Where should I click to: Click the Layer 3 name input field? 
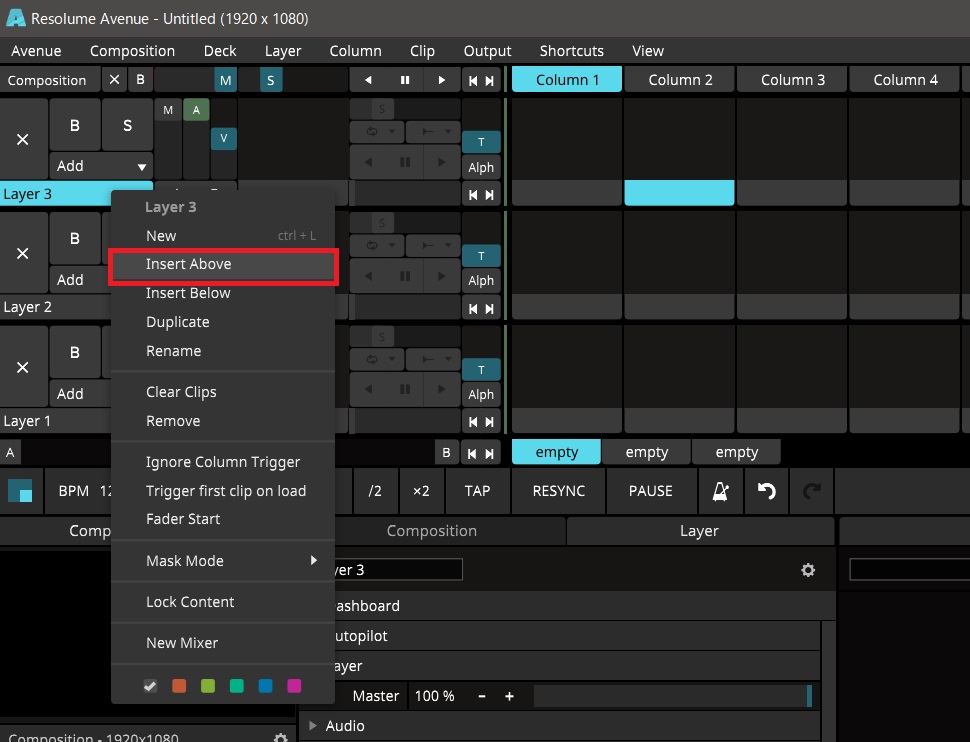tap(398, 569)
